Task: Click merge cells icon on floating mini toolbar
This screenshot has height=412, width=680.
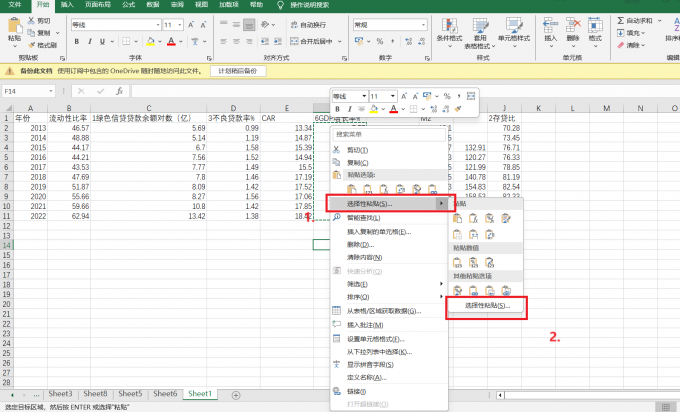Action: [471, 96]
